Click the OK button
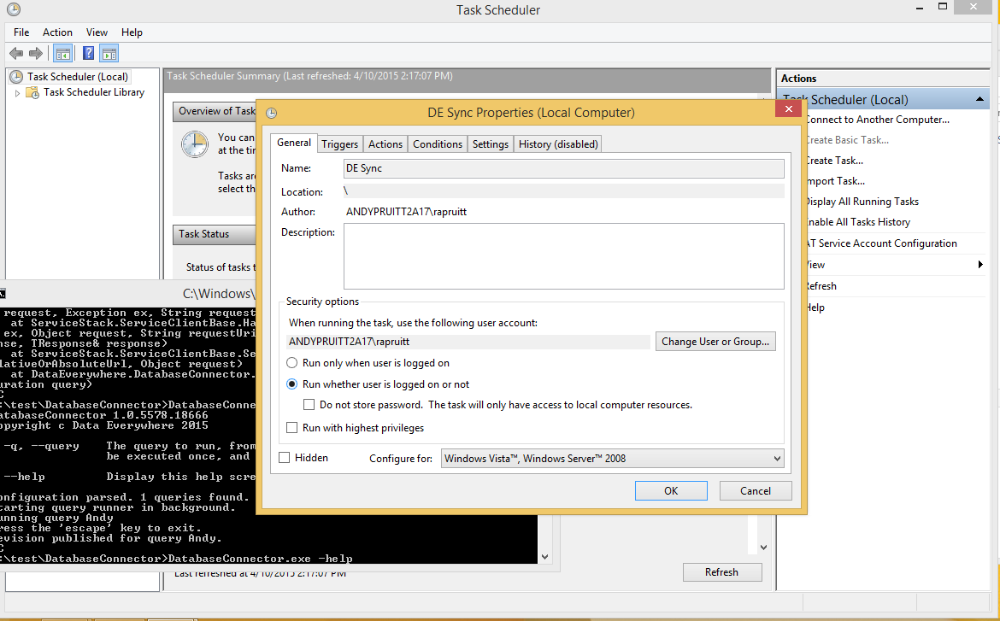The image size is (1000, 621). [671, 491]
